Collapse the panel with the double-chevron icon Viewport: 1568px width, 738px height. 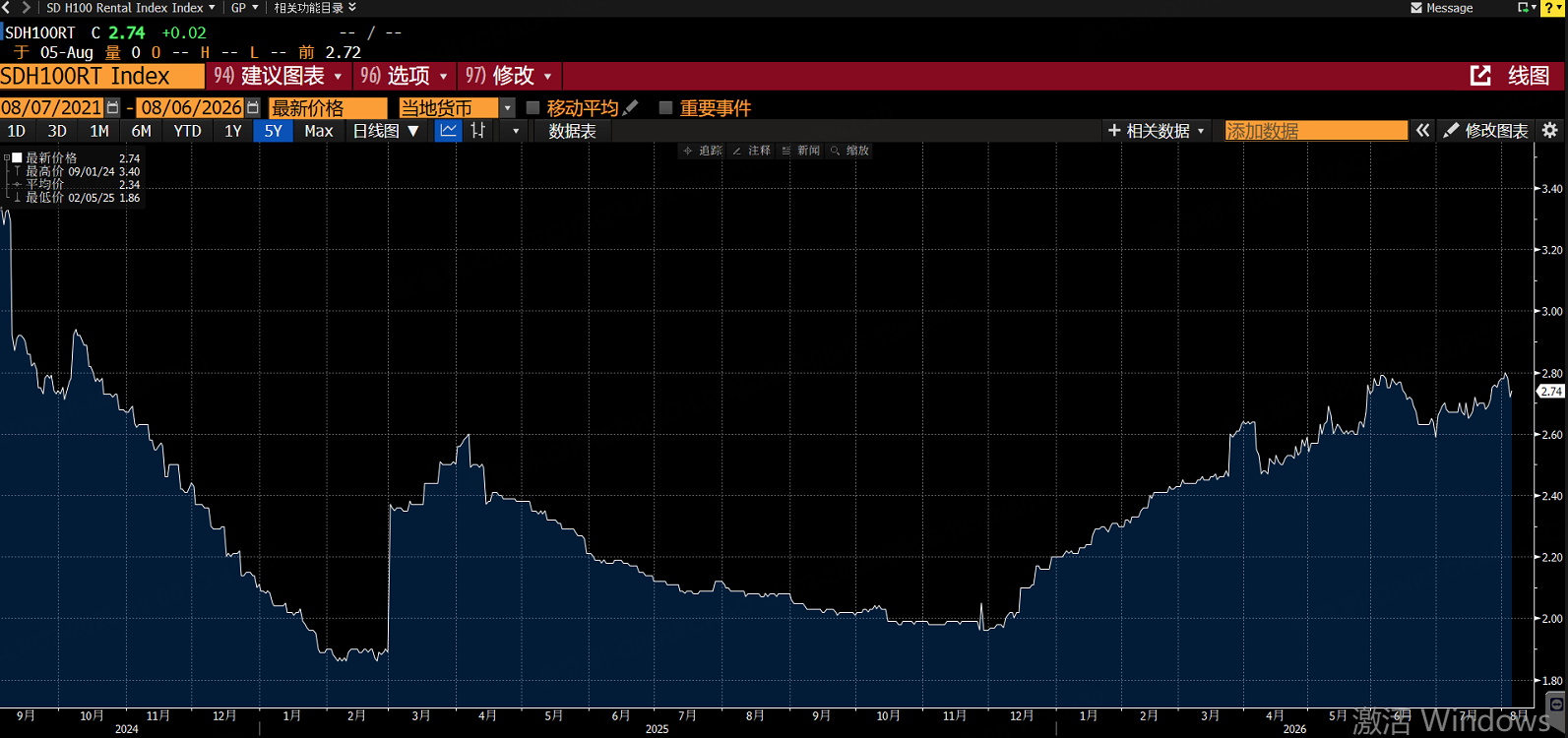(1423, 131)
